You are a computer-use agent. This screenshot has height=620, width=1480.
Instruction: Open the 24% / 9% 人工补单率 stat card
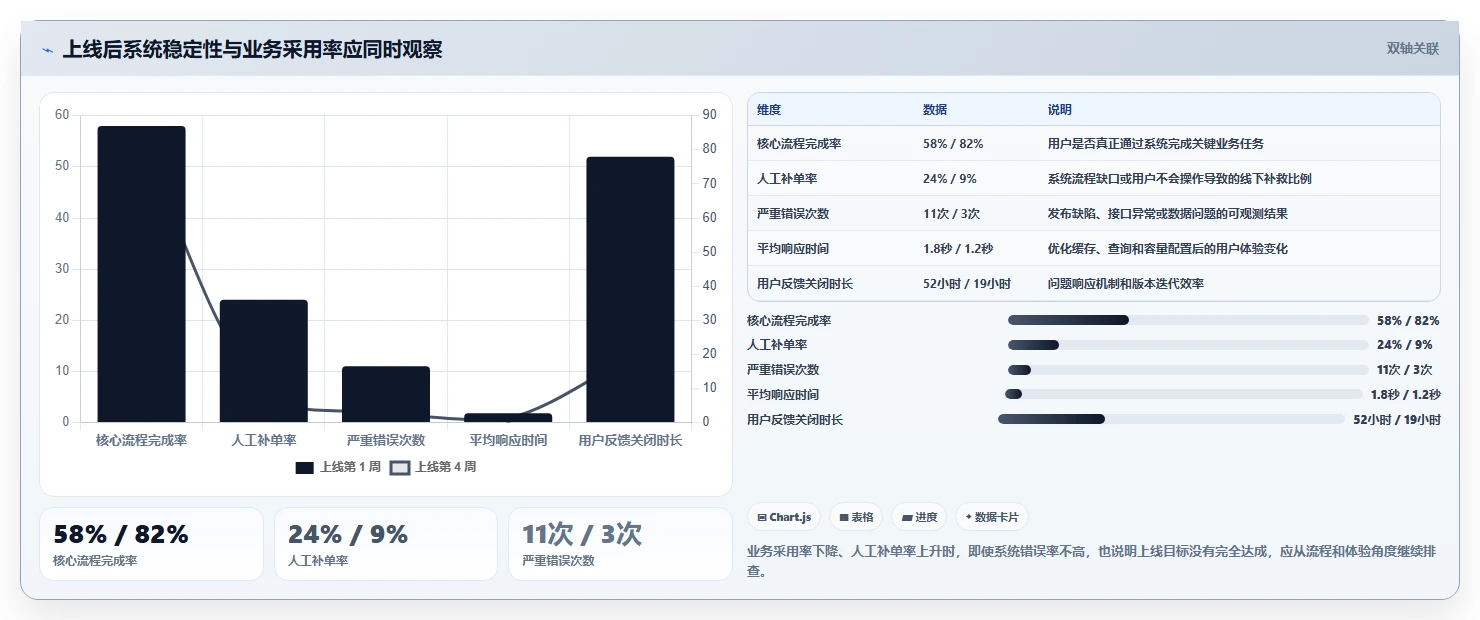coord(386,544)
